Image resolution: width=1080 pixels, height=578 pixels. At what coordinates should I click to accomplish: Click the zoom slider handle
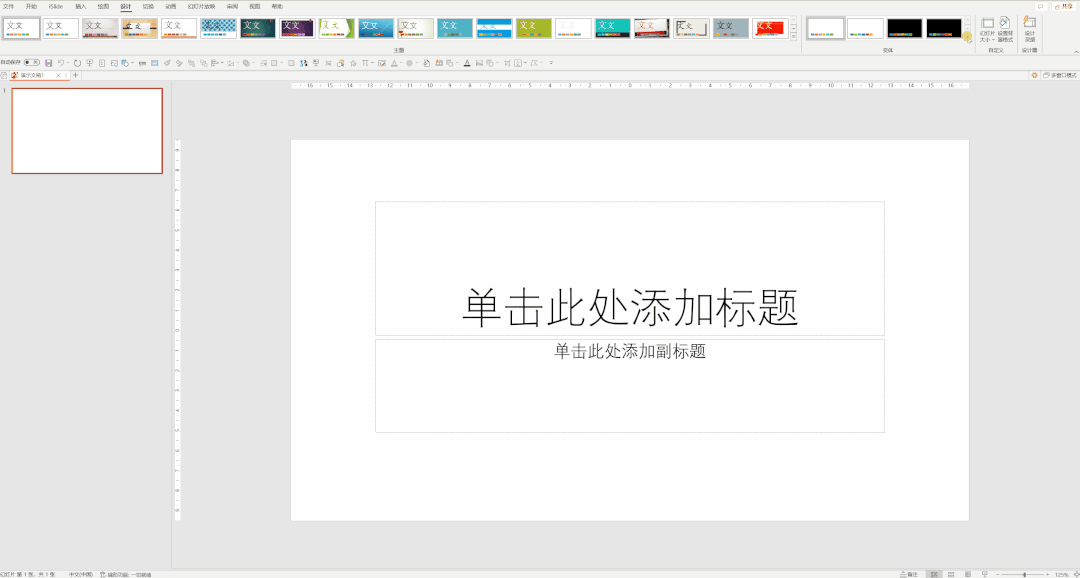pos(1024,574)
